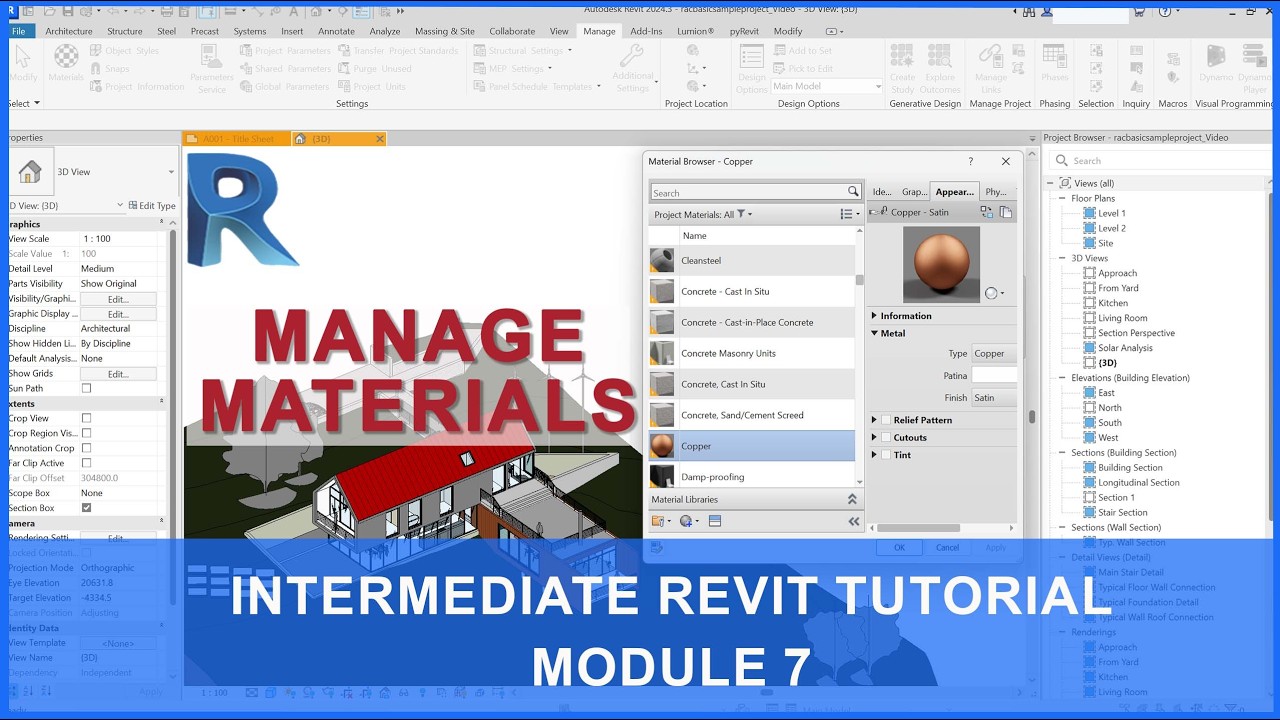Click the material list vertical scrollbar
The width and height of the screenshot is (1280, 720).
point(860,280)
